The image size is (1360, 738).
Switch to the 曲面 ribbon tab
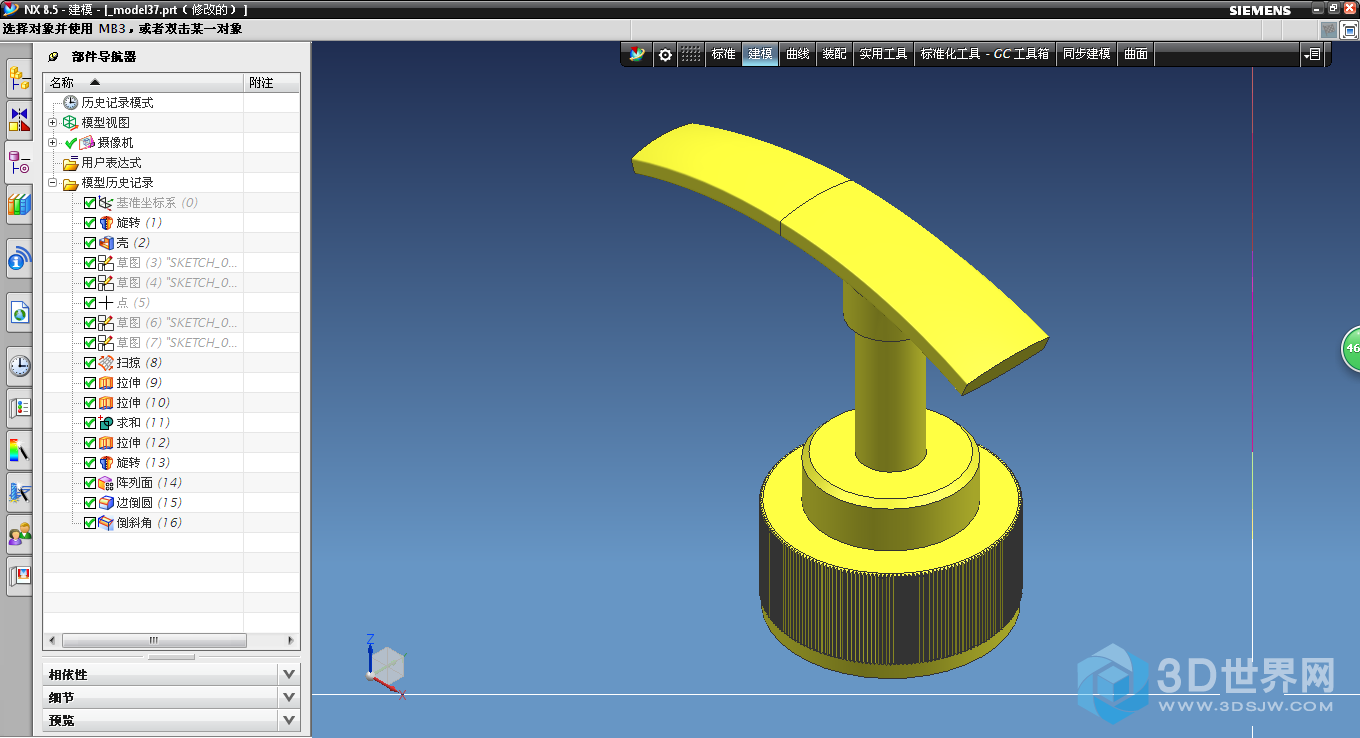pos(1136,54)
